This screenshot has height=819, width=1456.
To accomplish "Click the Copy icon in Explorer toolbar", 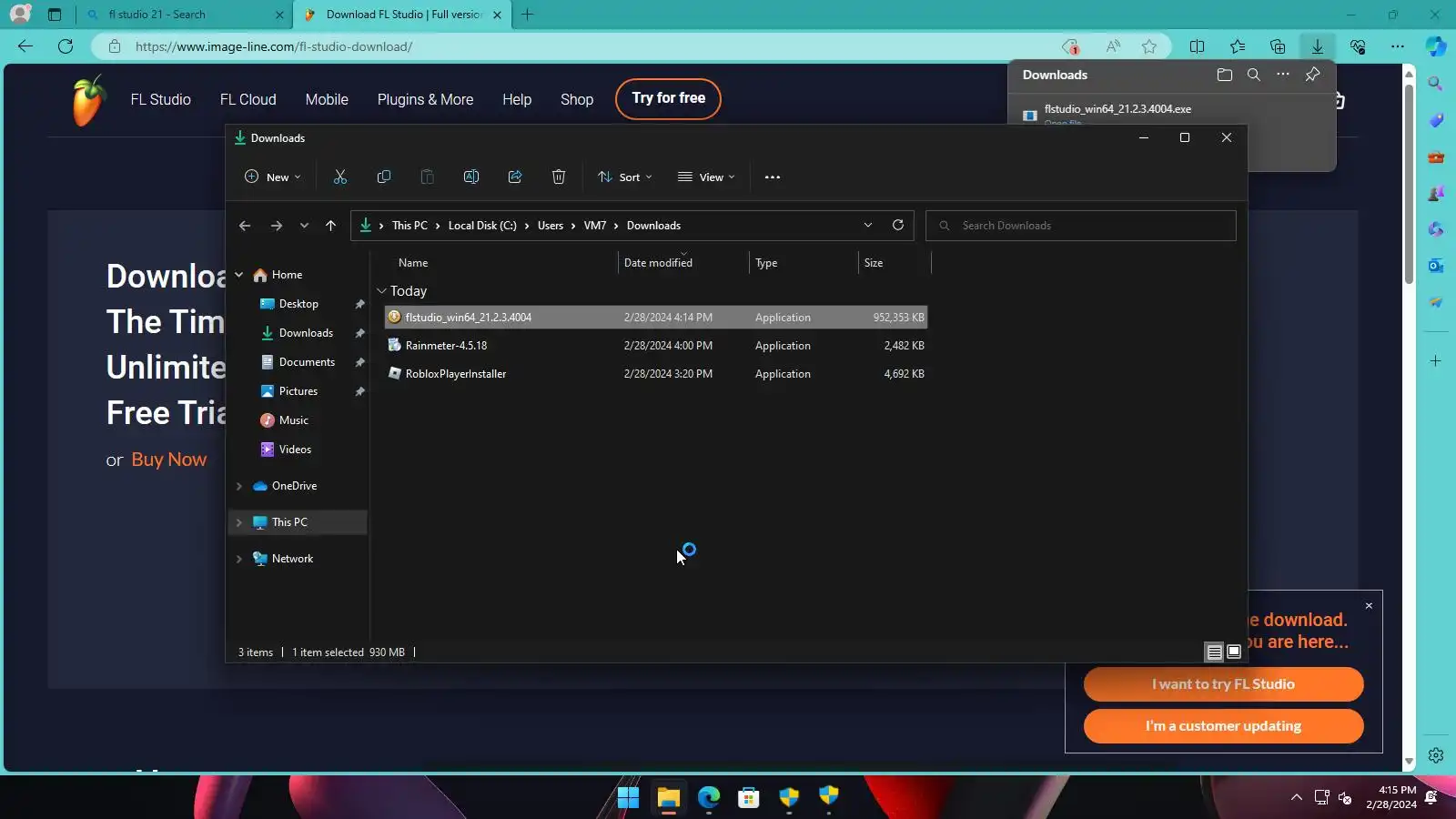I will (384, 177).
